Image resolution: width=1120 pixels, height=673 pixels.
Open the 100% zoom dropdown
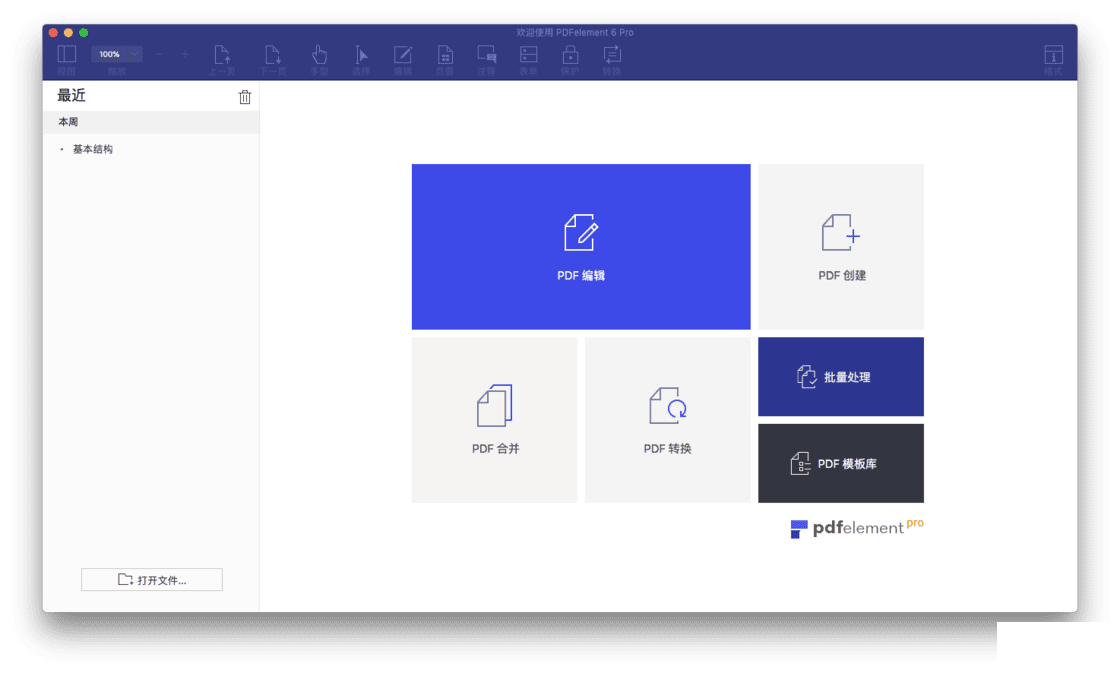coord(116,54)
